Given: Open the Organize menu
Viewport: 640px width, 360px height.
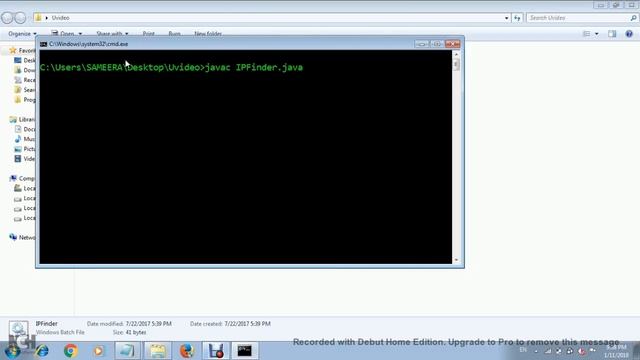Looking at the screenshot, I should tap(22, 34).
